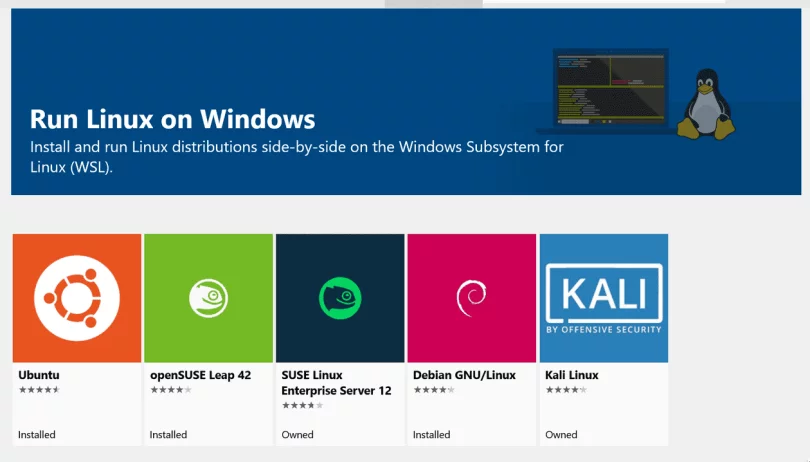Open the Kali by Offensive Security icon
Image resolution: width=810 pixels, height=462 pixels.
coord(604,298)
